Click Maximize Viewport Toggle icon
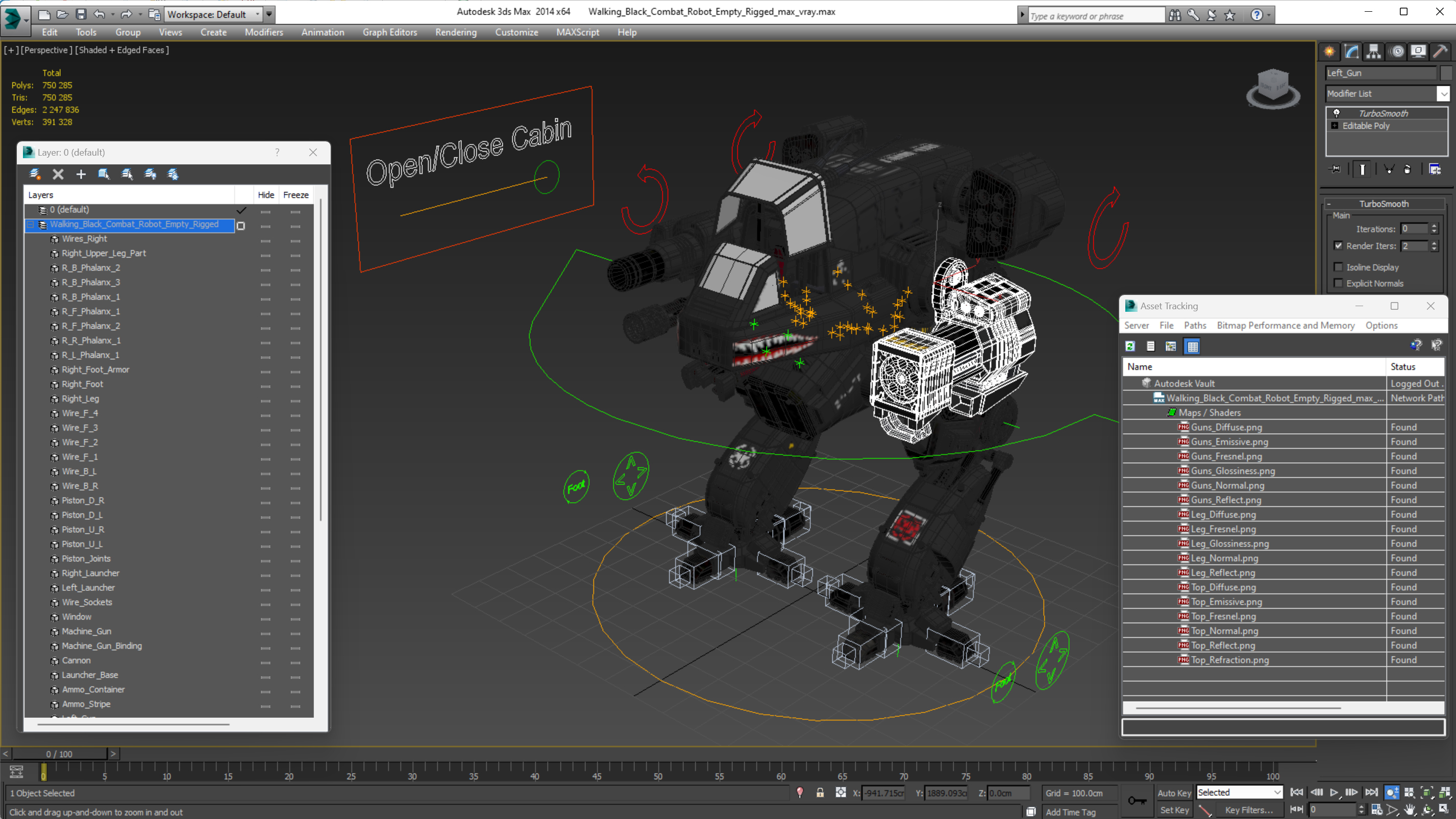This screenshot has height=819, width=1456. 1444,809
